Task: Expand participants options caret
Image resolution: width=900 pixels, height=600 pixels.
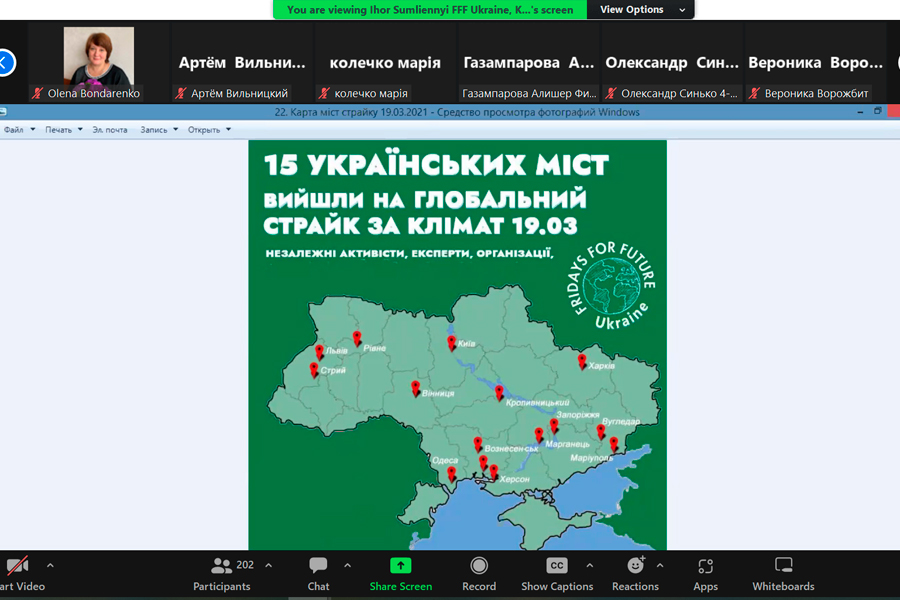Action: click(269, 566)
